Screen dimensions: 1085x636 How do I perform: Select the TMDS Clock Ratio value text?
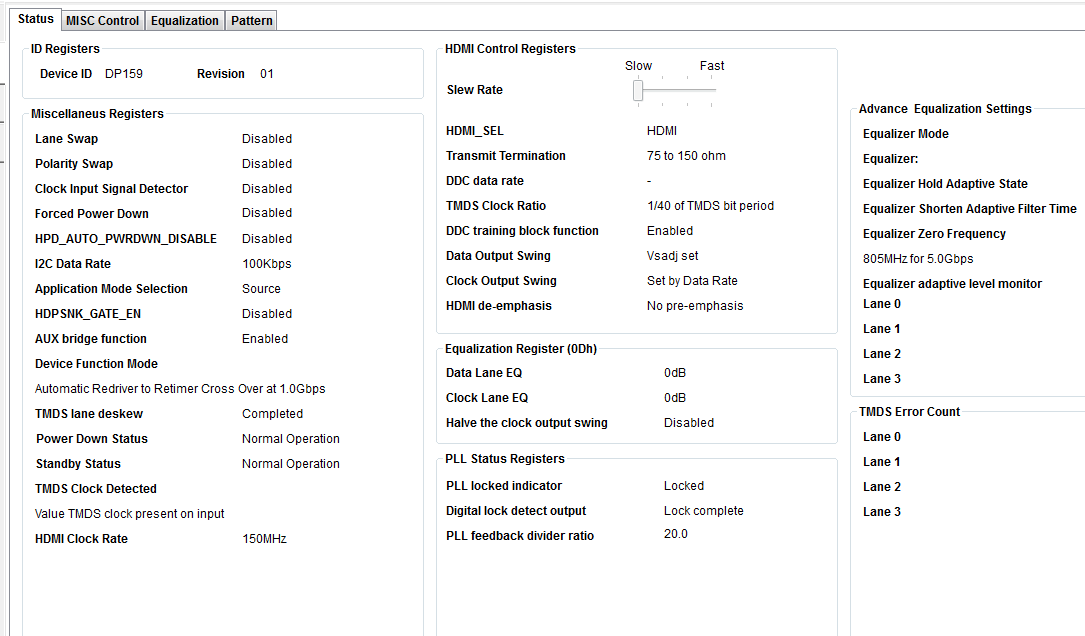click(710, 206)
